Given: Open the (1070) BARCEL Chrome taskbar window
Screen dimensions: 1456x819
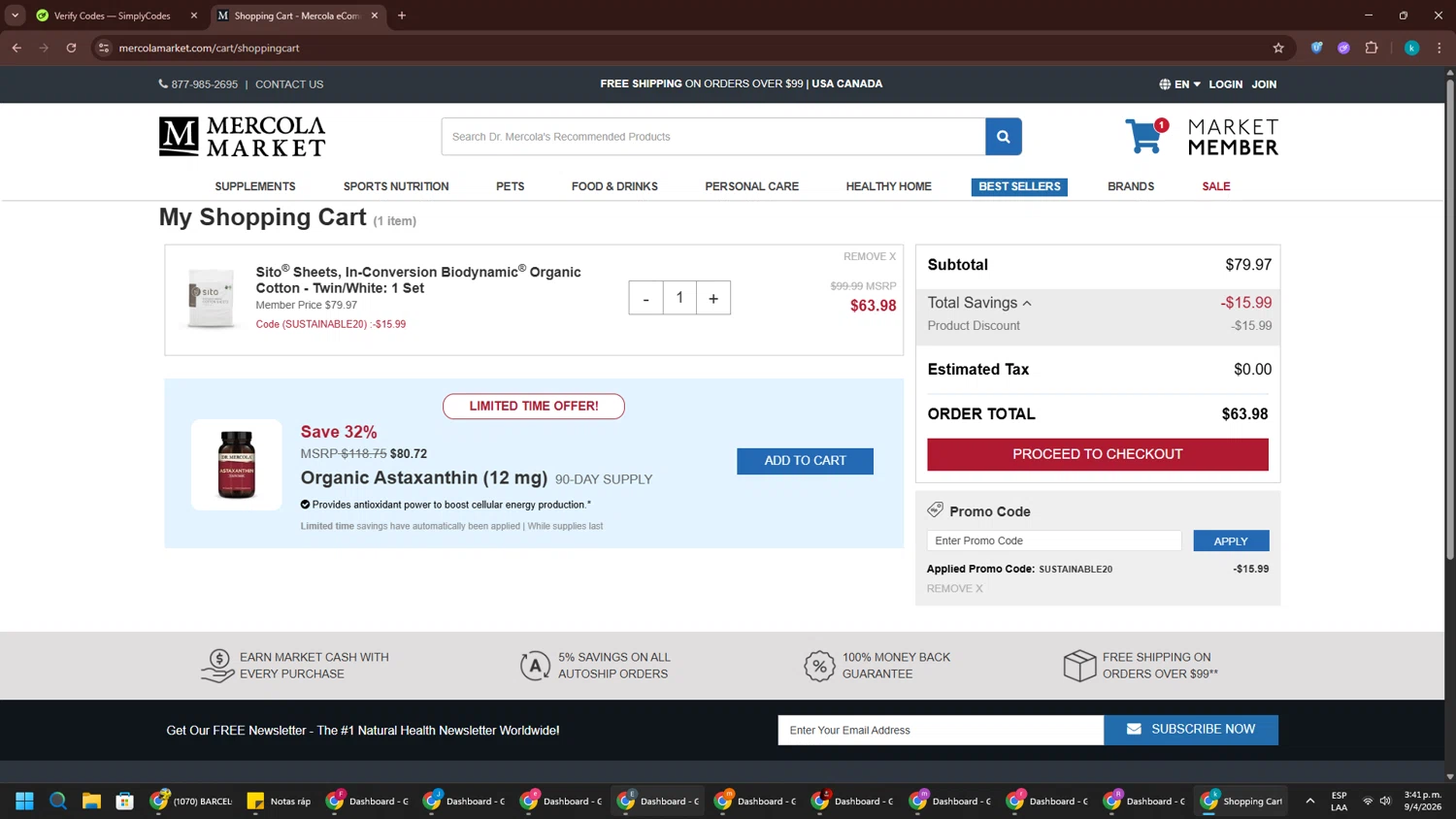Looking at the screenshot, I should click(191, 801).
